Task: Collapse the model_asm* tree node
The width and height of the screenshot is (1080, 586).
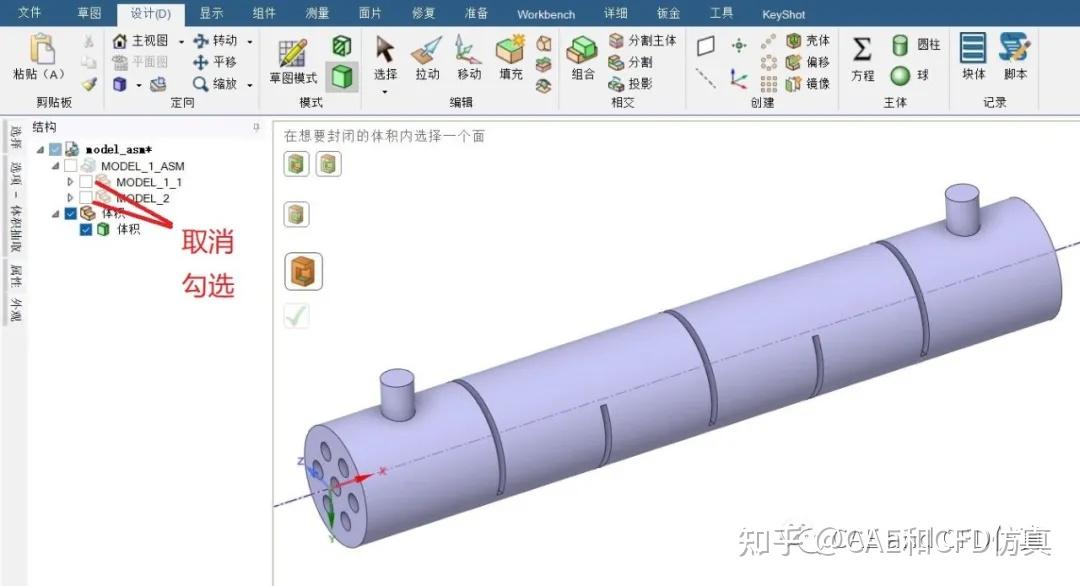Action: pos(40,149)
